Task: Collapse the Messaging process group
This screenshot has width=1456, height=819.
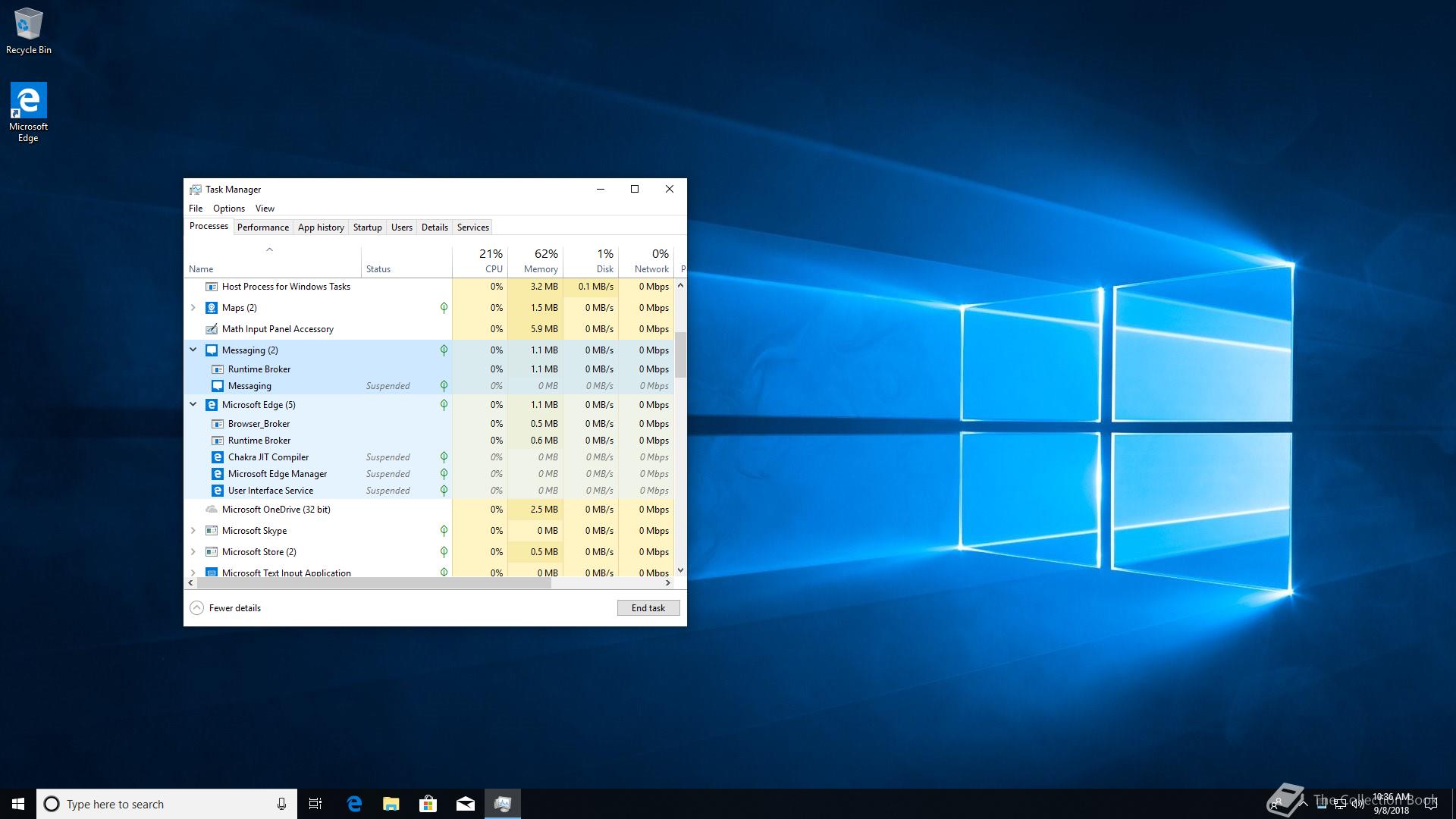Action: (x=193, y=350)
